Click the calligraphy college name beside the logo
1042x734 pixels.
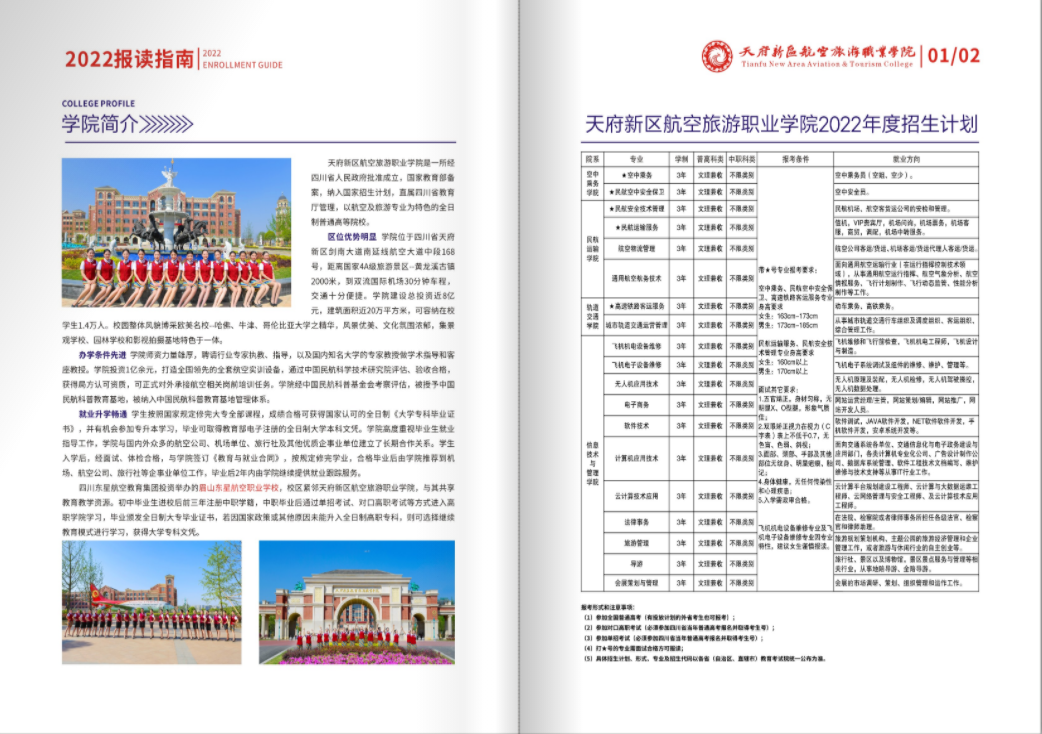(x=827, y=52)
